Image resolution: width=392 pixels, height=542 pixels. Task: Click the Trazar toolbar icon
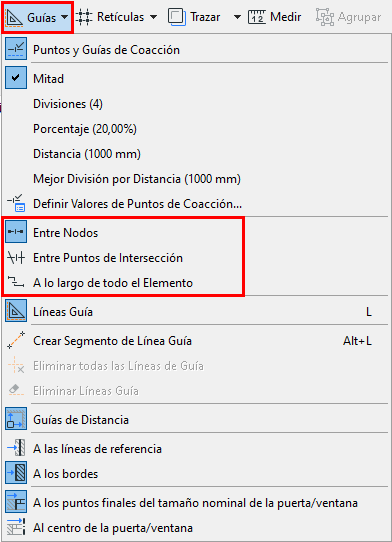tap(177, 17)
